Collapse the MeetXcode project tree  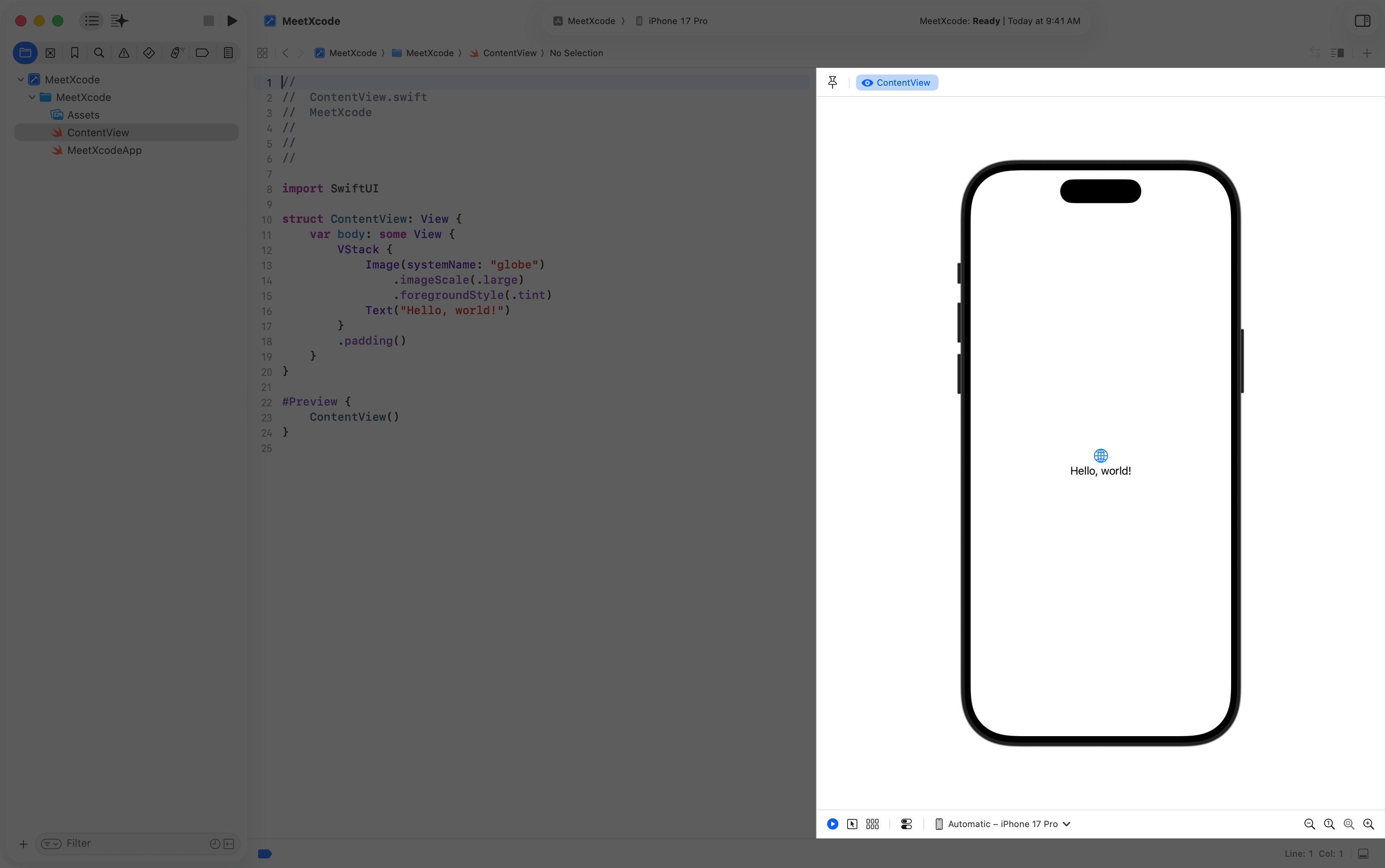(x=20, y=79)
